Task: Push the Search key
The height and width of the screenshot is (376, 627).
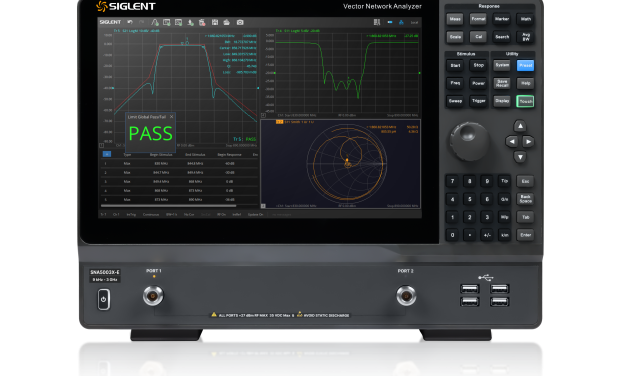Action: click(x=502, y=37)
